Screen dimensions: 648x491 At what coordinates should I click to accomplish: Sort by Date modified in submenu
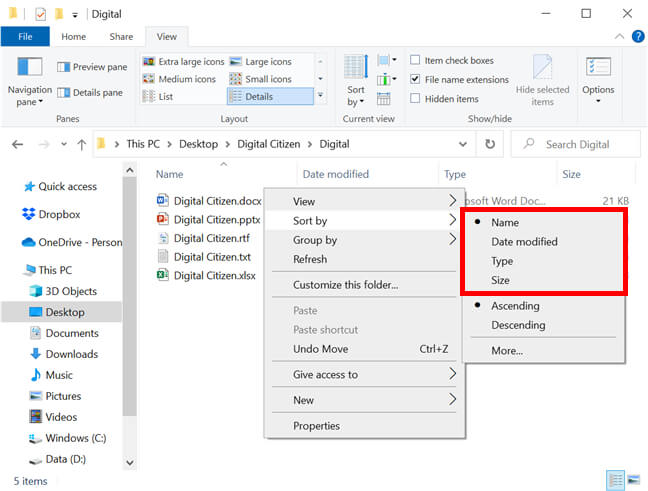(x=543, y=242)
